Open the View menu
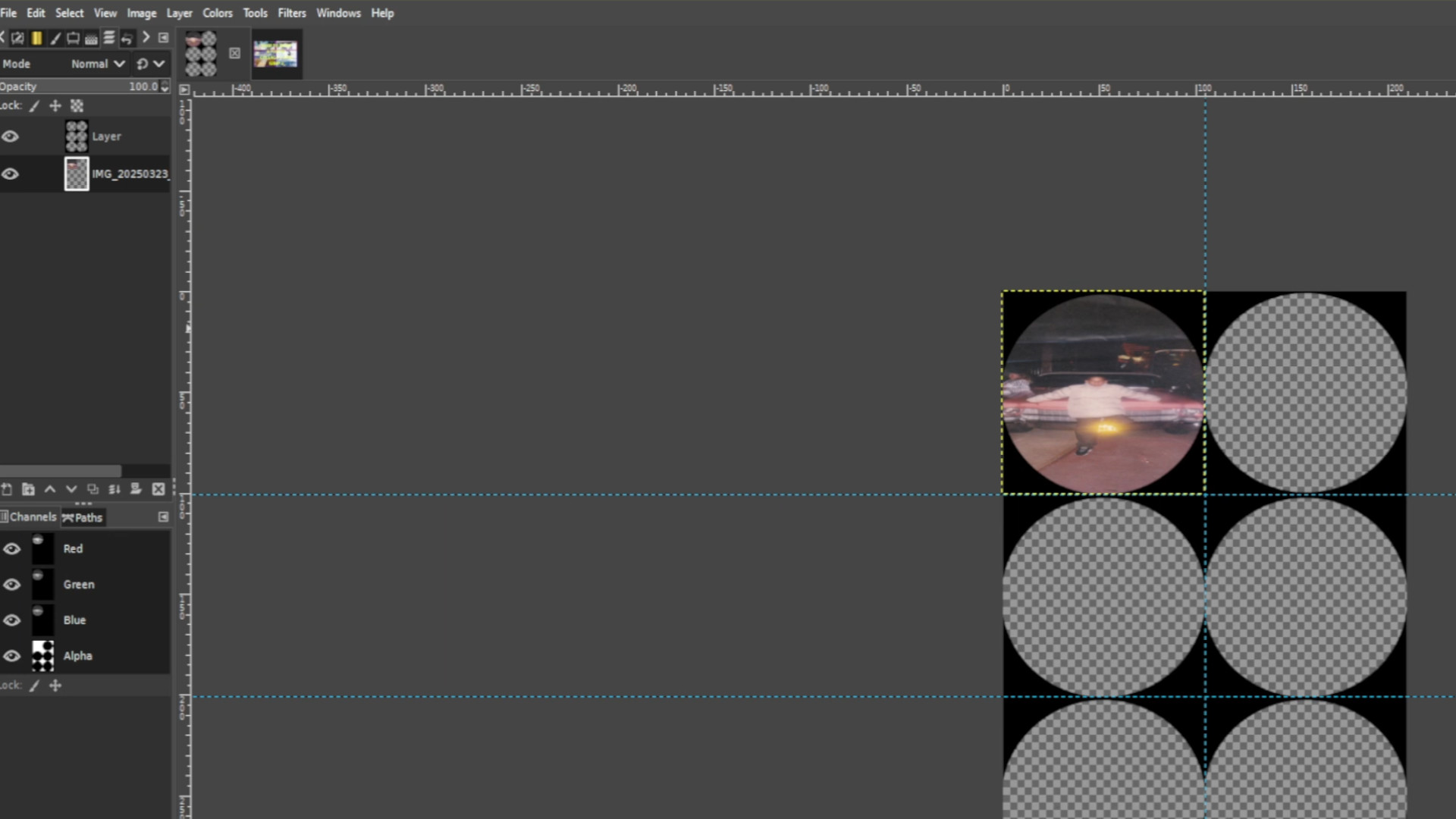Viewport: 1456px width, 819px height. pyautogui.click(x=105, y=13)
